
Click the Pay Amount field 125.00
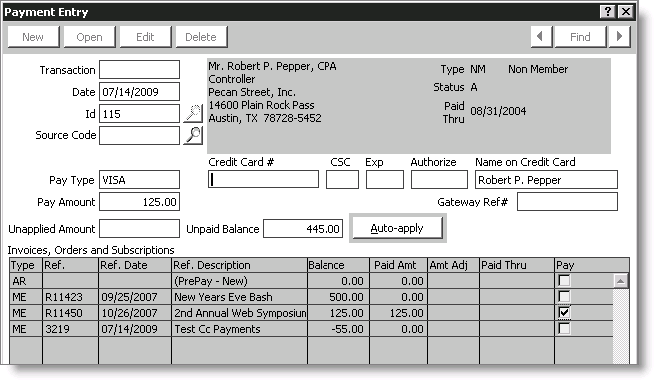click(x=140, y=202)
